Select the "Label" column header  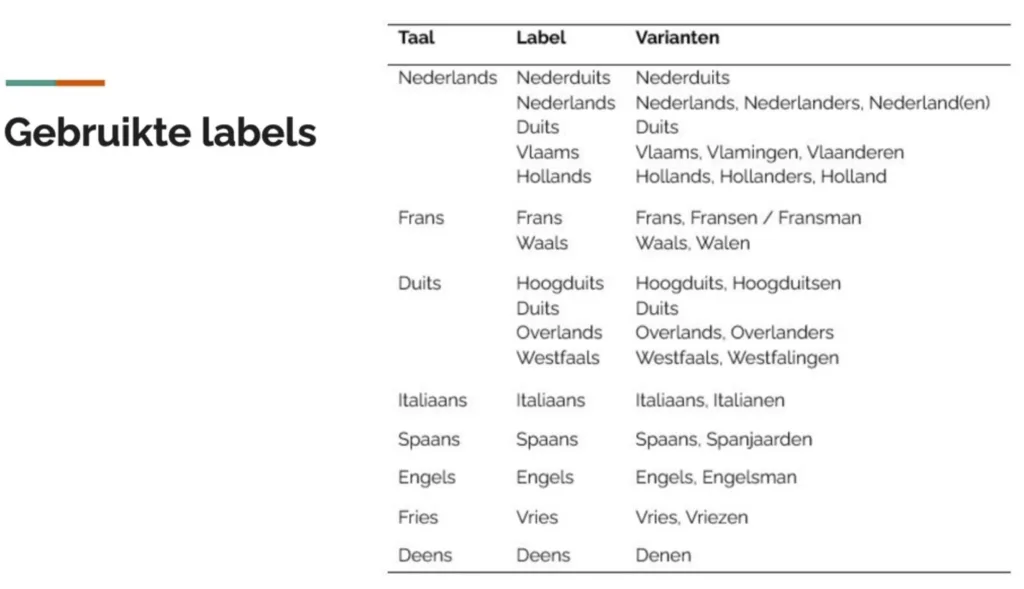point(541,38)
